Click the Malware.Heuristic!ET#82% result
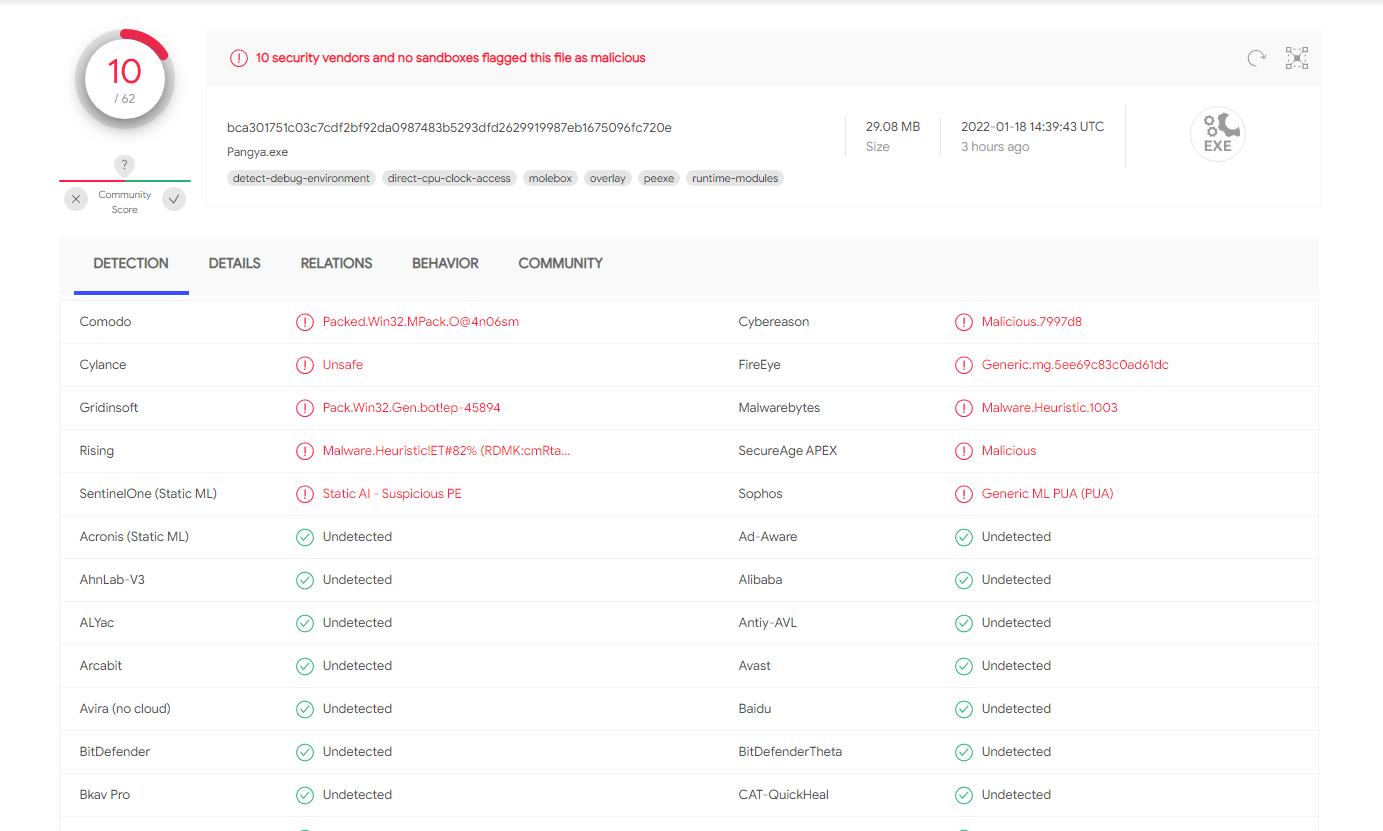 coord(447,451)
